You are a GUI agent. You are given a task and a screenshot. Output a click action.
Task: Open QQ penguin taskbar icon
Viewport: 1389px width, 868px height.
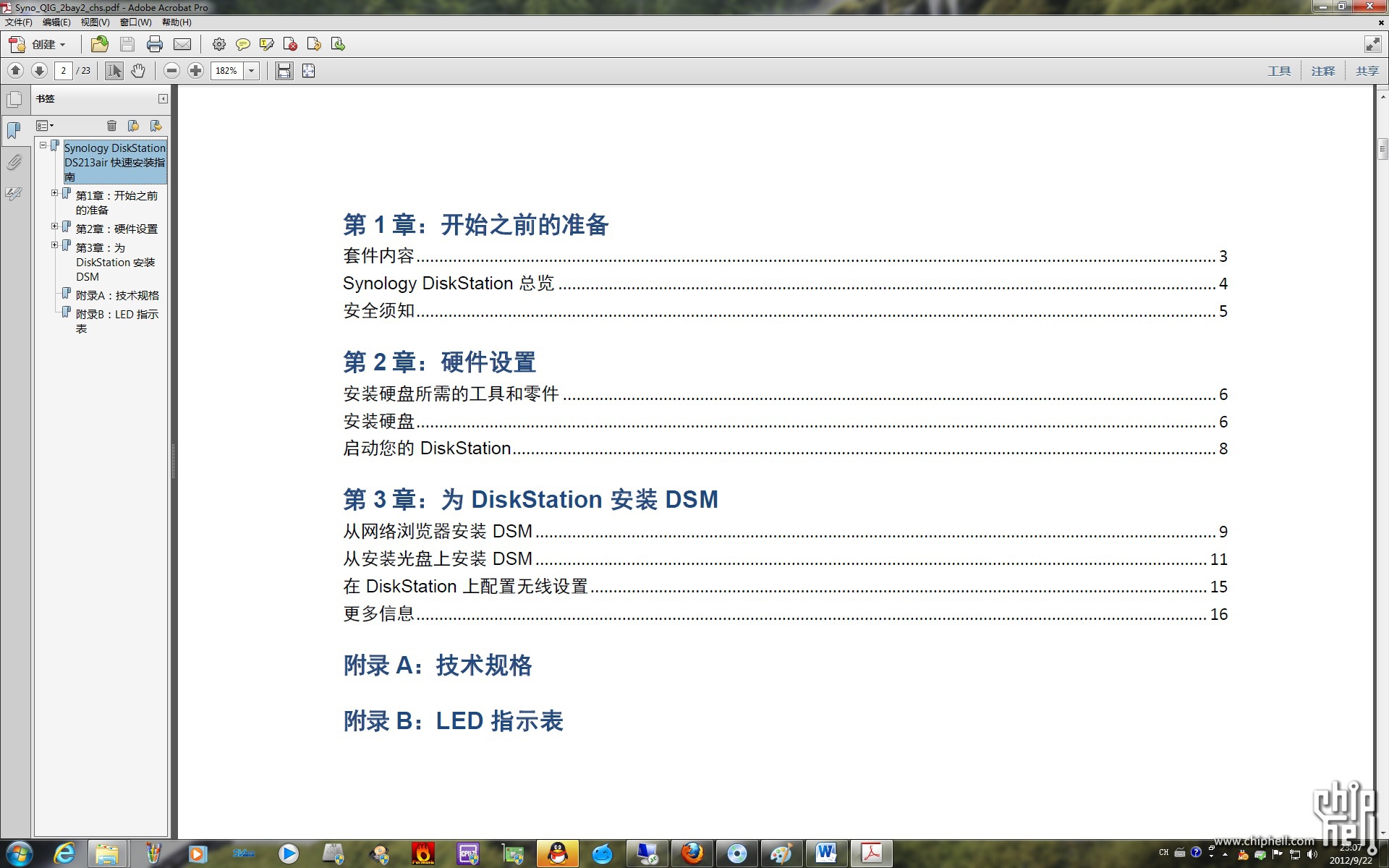pyautogui.click(x=558, y=854)
